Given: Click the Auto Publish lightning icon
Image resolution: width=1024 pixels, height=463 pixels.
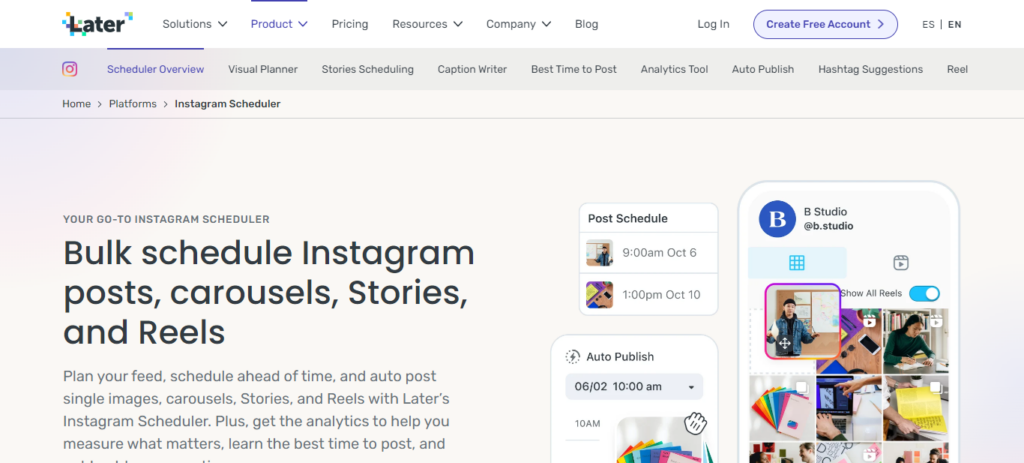Looking at the screenshot, I should point(573,357).
